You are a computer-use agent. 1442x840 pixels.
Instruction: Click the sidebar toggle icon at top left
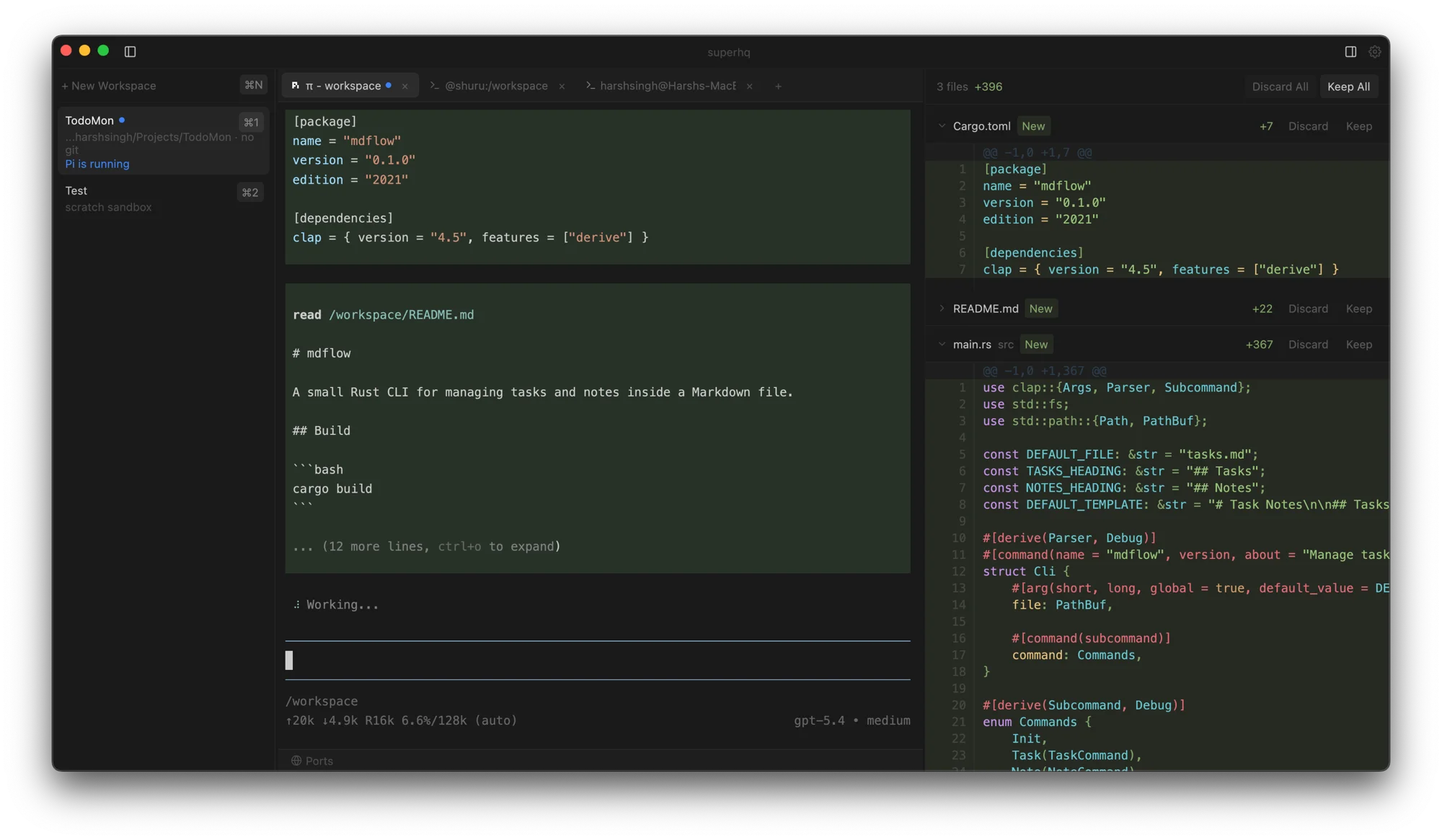[131, 51]
